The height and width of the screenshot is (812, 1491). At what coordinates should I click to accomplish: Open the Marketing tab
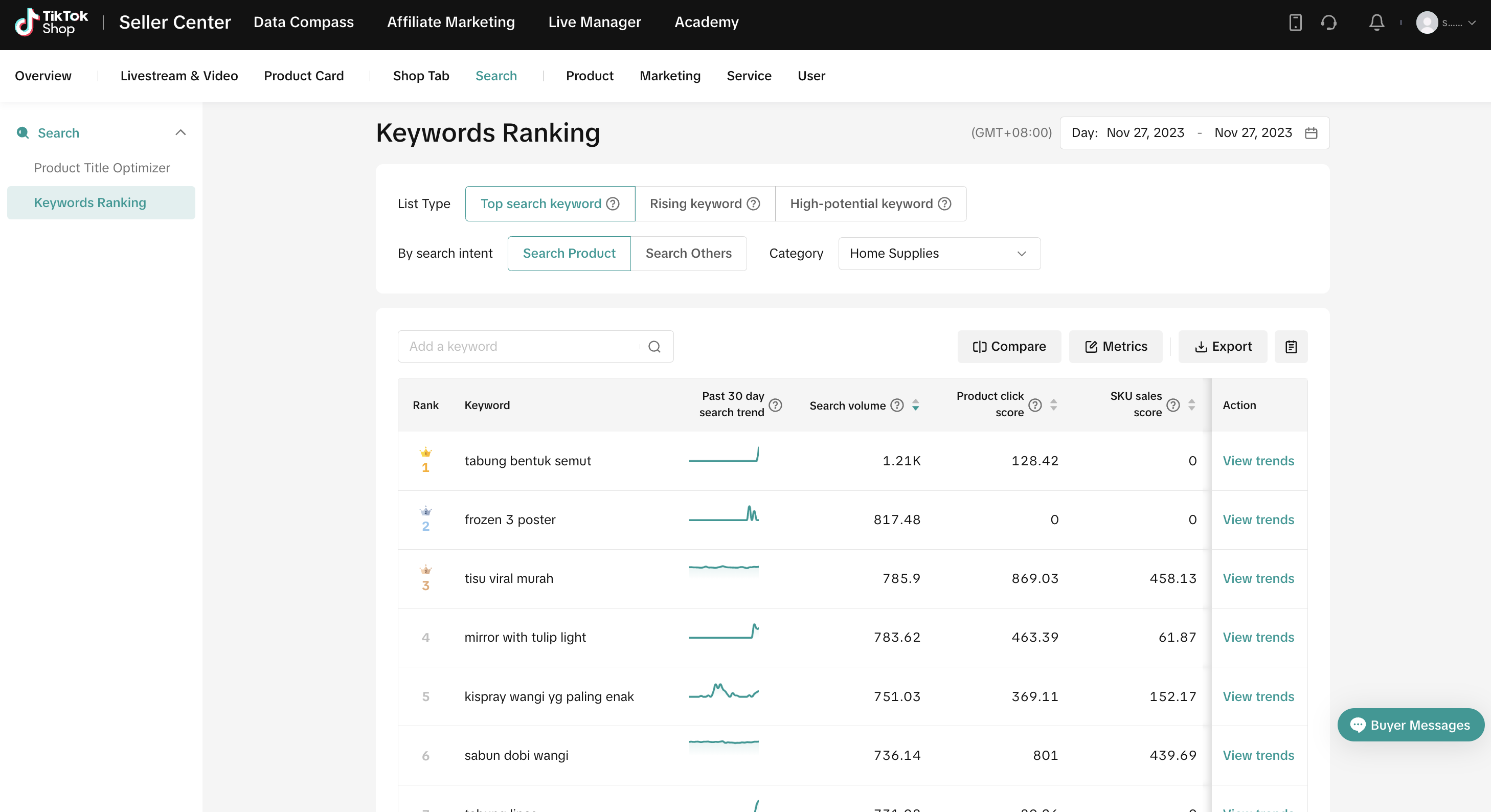tap(670, 76)
